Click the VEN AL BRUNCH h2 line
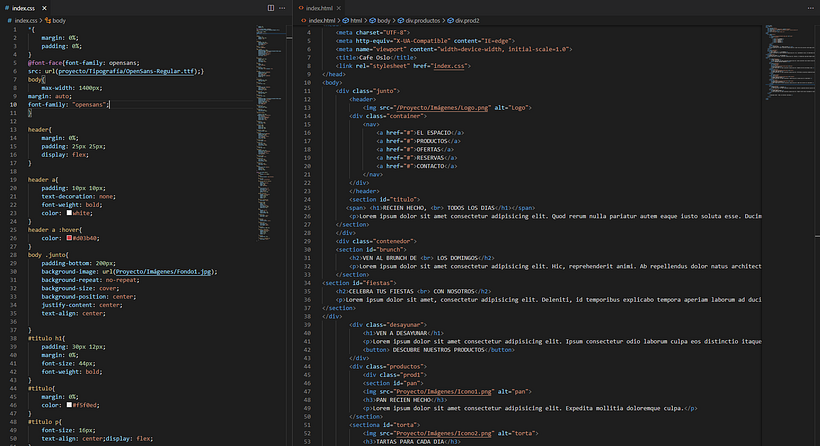This screenshot has width=820, height=446. [x=422, y=258]
